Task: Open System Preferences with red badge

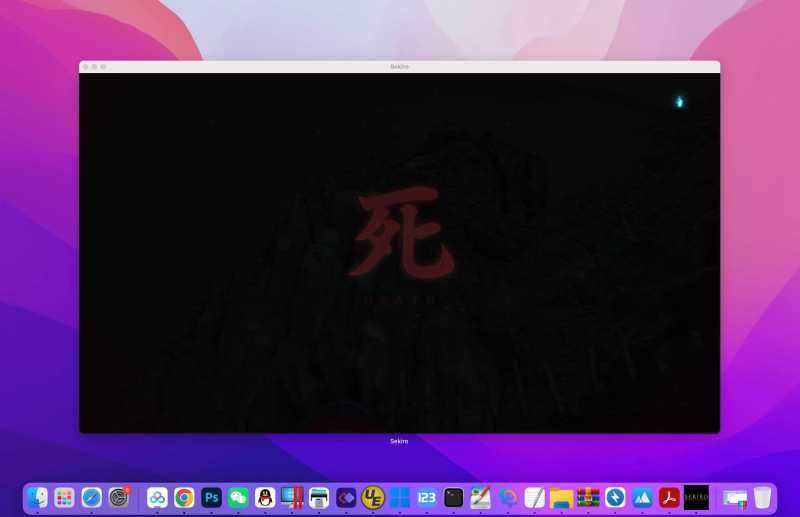Action: tap(119, 498)
